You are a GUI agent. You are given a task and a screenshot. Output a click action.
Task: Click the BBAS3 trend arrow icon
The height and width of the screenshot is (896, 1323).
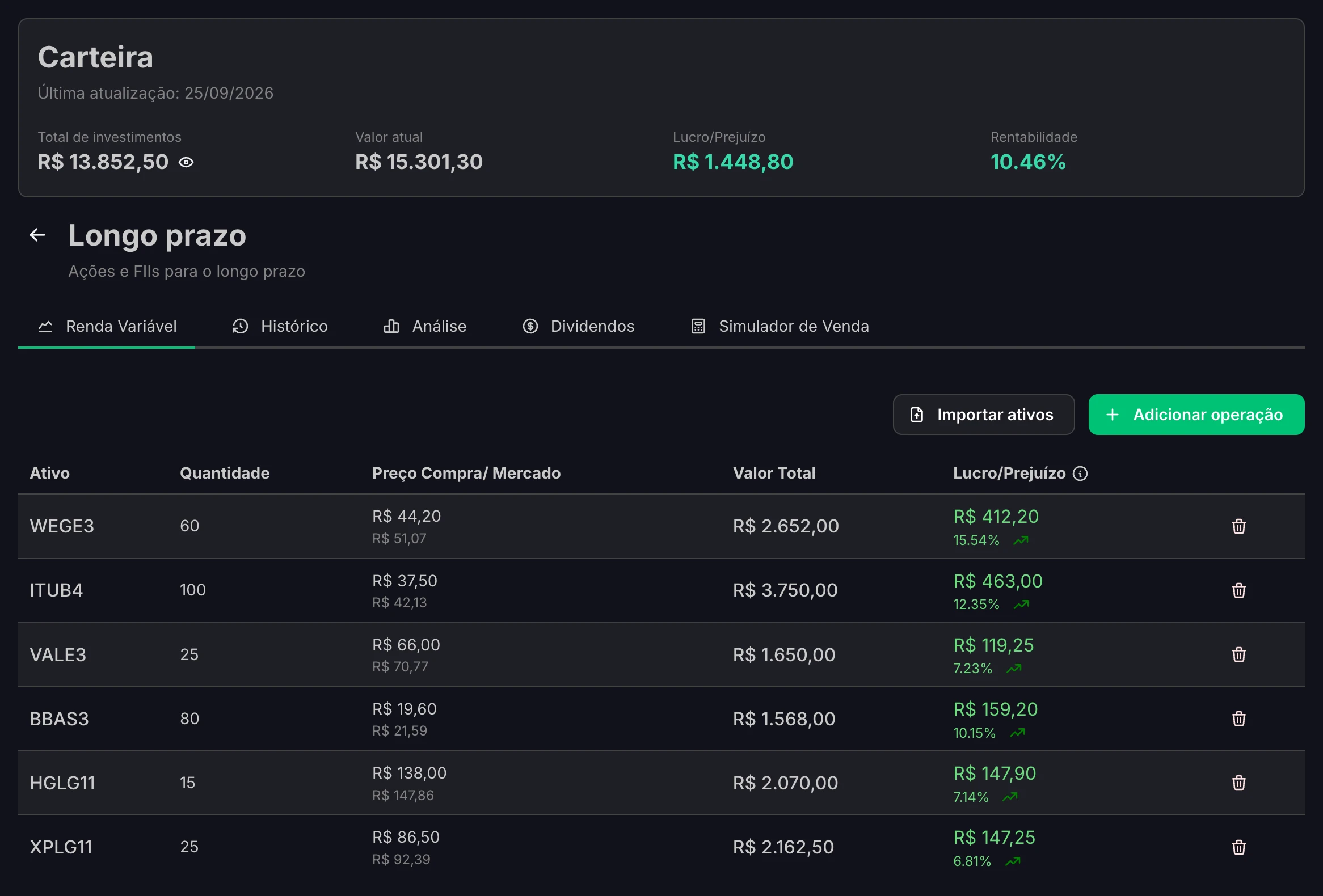click(1017, 733)
